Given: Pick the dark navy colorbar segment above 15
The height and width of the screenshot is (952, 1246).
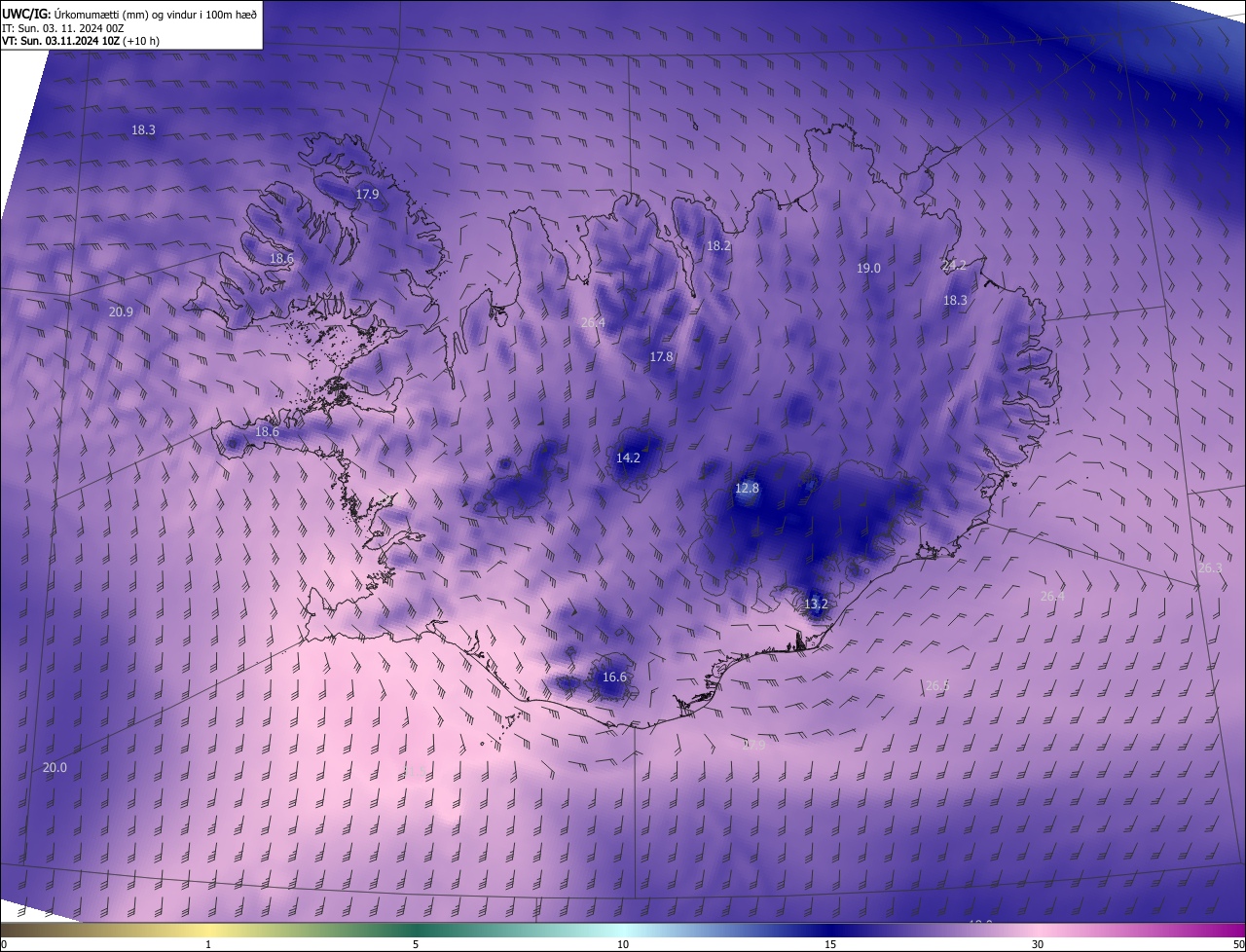Looking at the screenshot, I should coord(830,930).
